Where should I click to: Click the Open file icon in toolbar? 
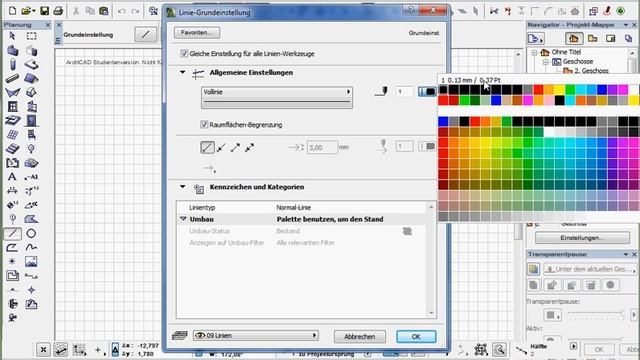pos(28,11)
